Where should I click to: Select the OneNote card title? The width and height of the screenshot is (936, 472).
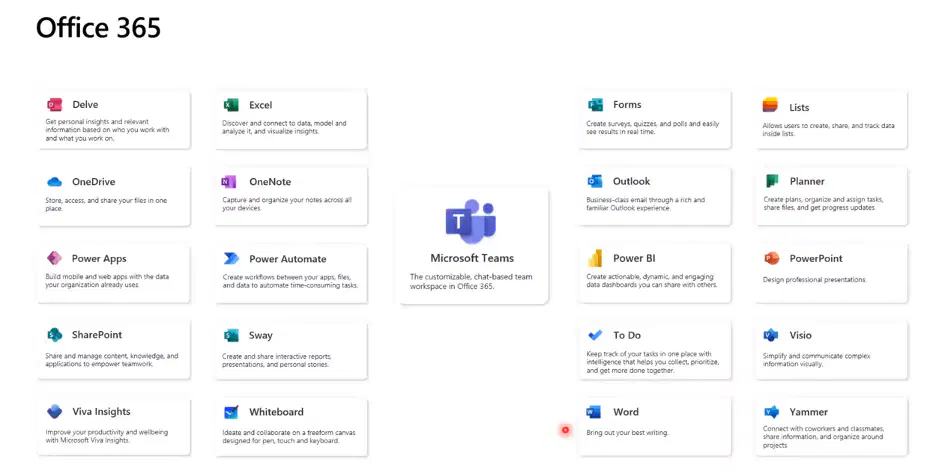(x=270, y=181)
